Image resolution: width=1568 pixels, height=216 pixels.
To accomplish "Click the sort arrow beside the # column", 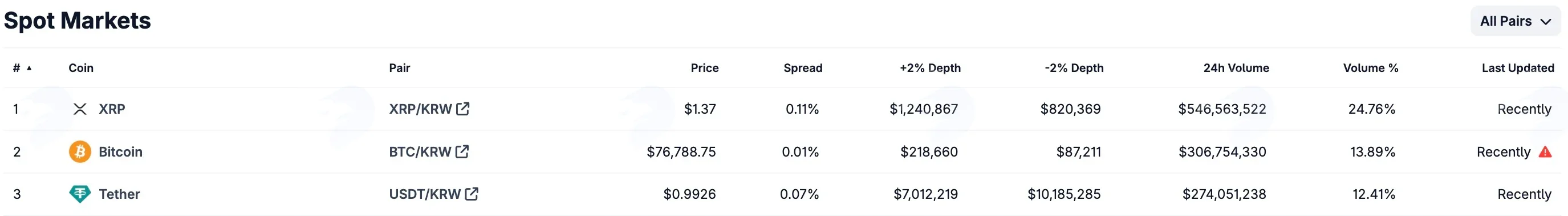I will point(29,68).
